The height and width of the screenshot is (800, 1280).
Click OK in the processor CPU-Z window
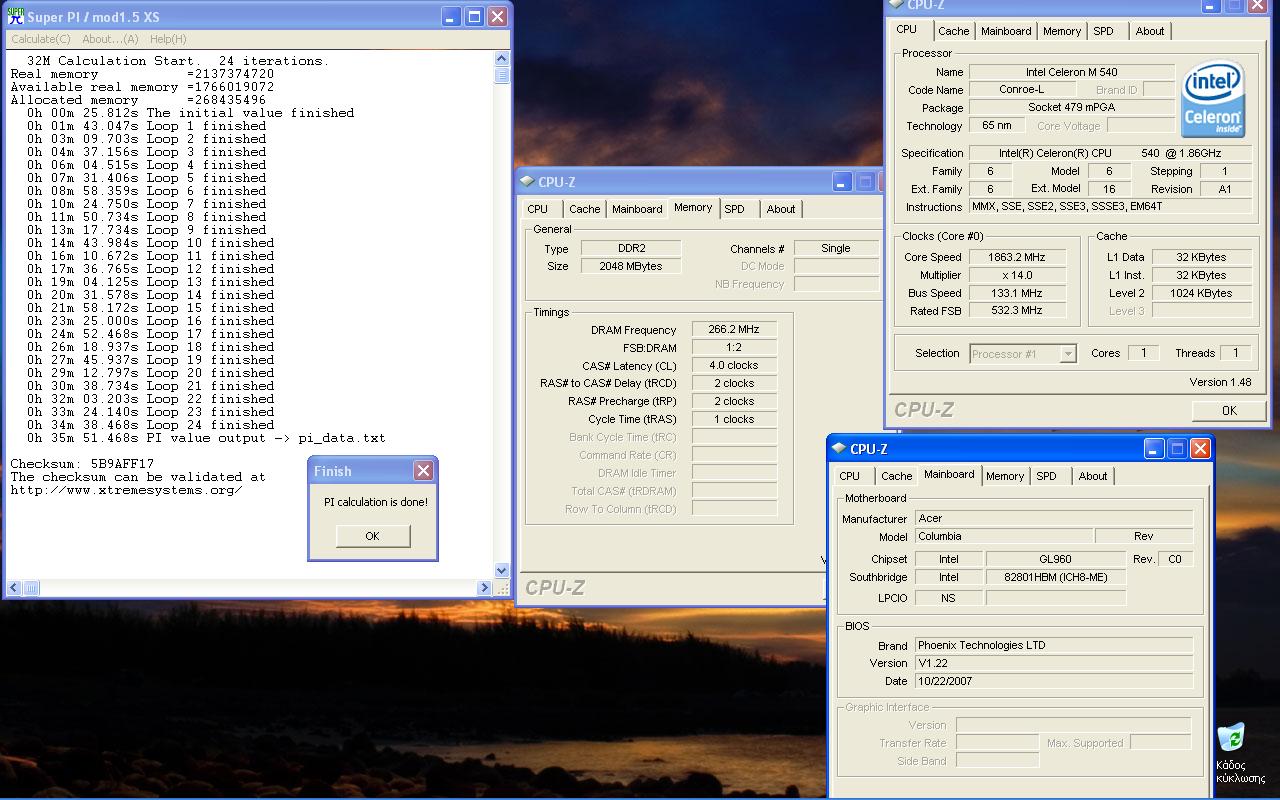[x=1229, y=410]
